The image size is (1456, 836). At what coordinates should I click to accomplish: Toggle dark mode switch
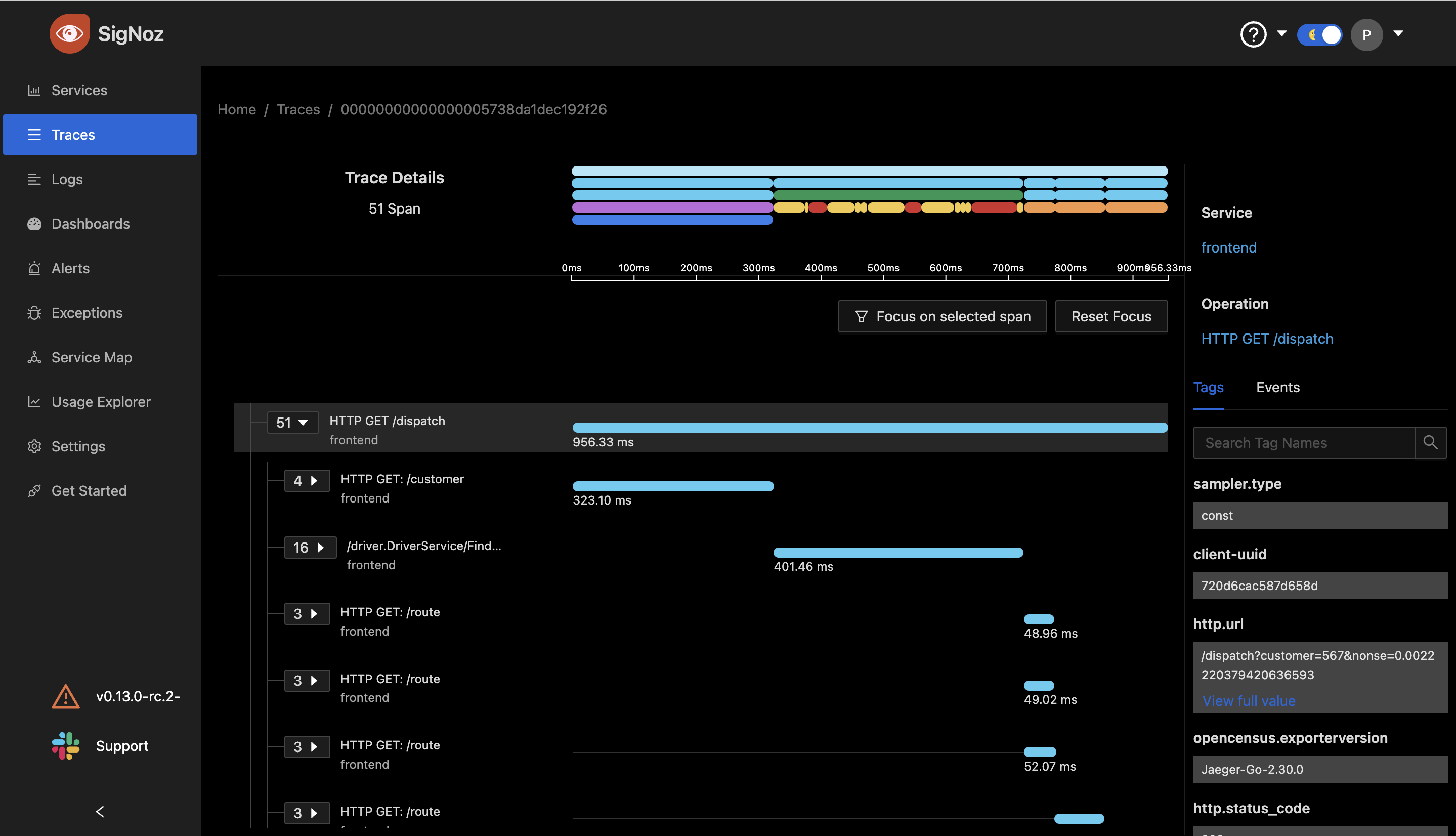click(x=1319, y=34)
